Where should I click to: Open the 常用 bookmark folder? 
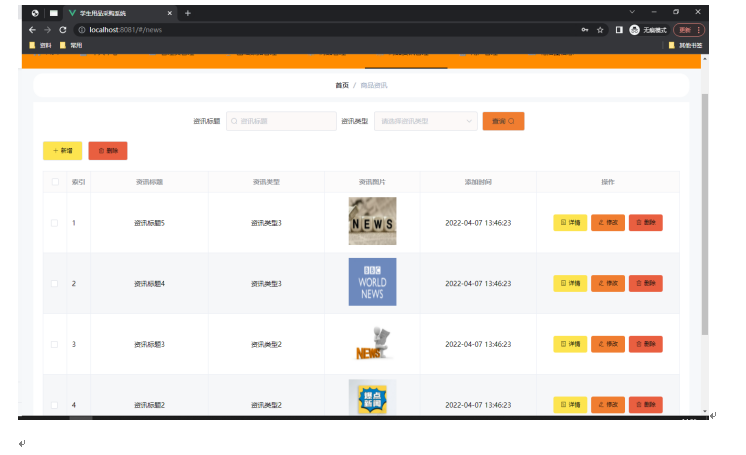pyautogui.click(x=71, y=45)
